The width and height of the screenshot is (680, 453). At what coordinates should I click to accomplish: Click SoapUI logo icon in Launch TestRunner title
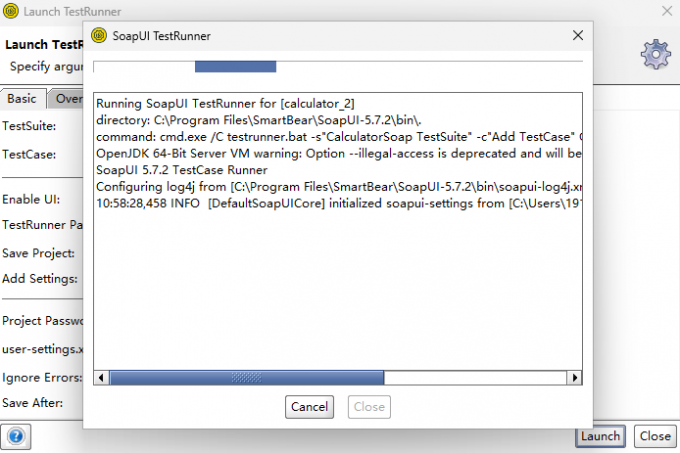tap(10, 11)
